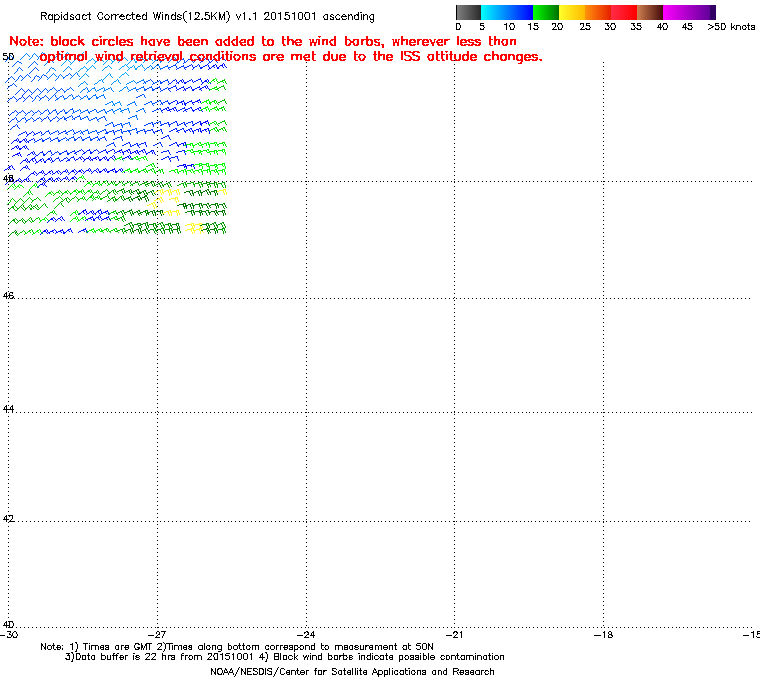Click latitude axis label '44'
760x688 pixels.
(8, 409)
